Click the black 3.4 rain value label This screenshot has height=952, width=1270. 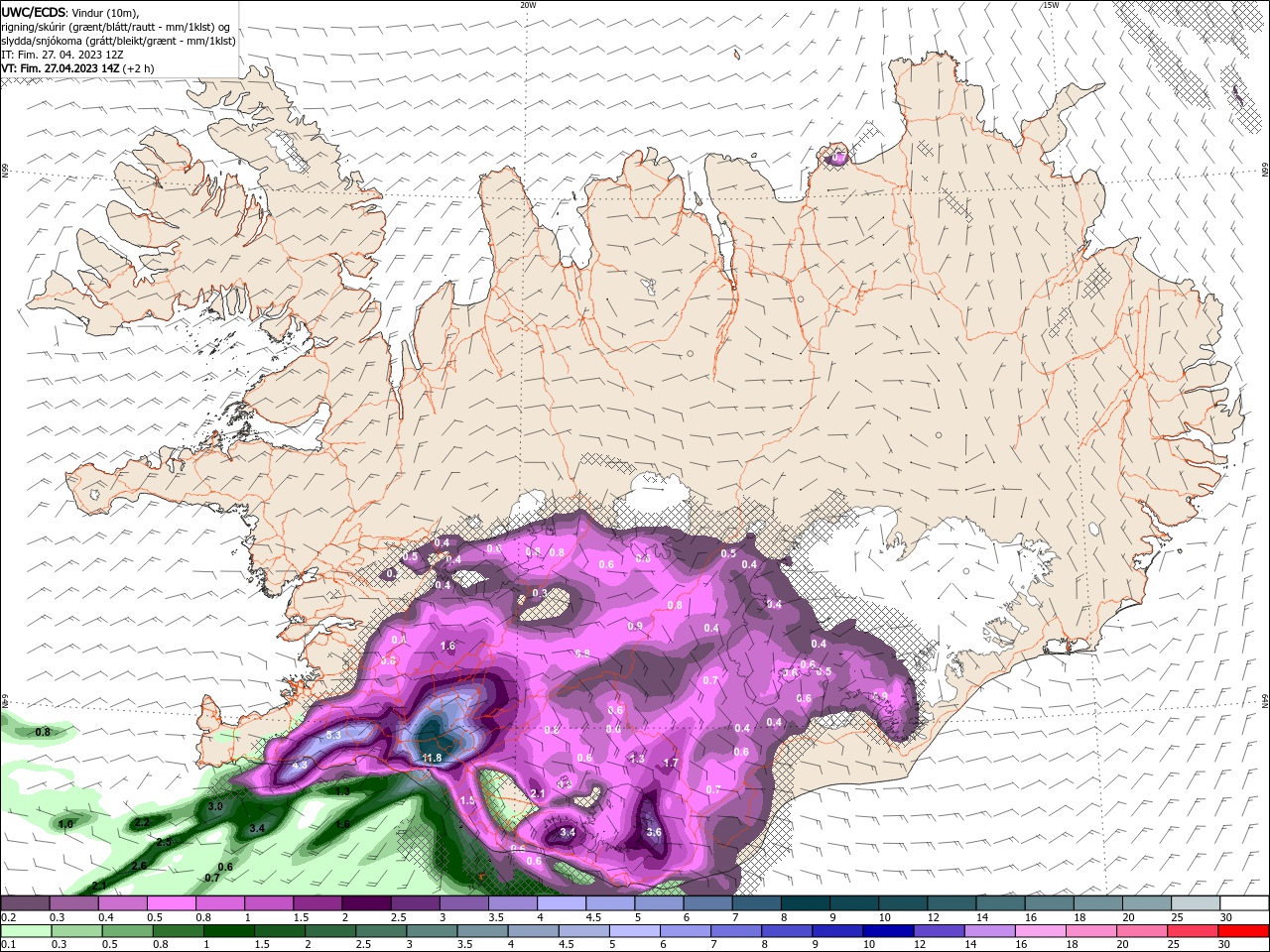pos(257,828)
